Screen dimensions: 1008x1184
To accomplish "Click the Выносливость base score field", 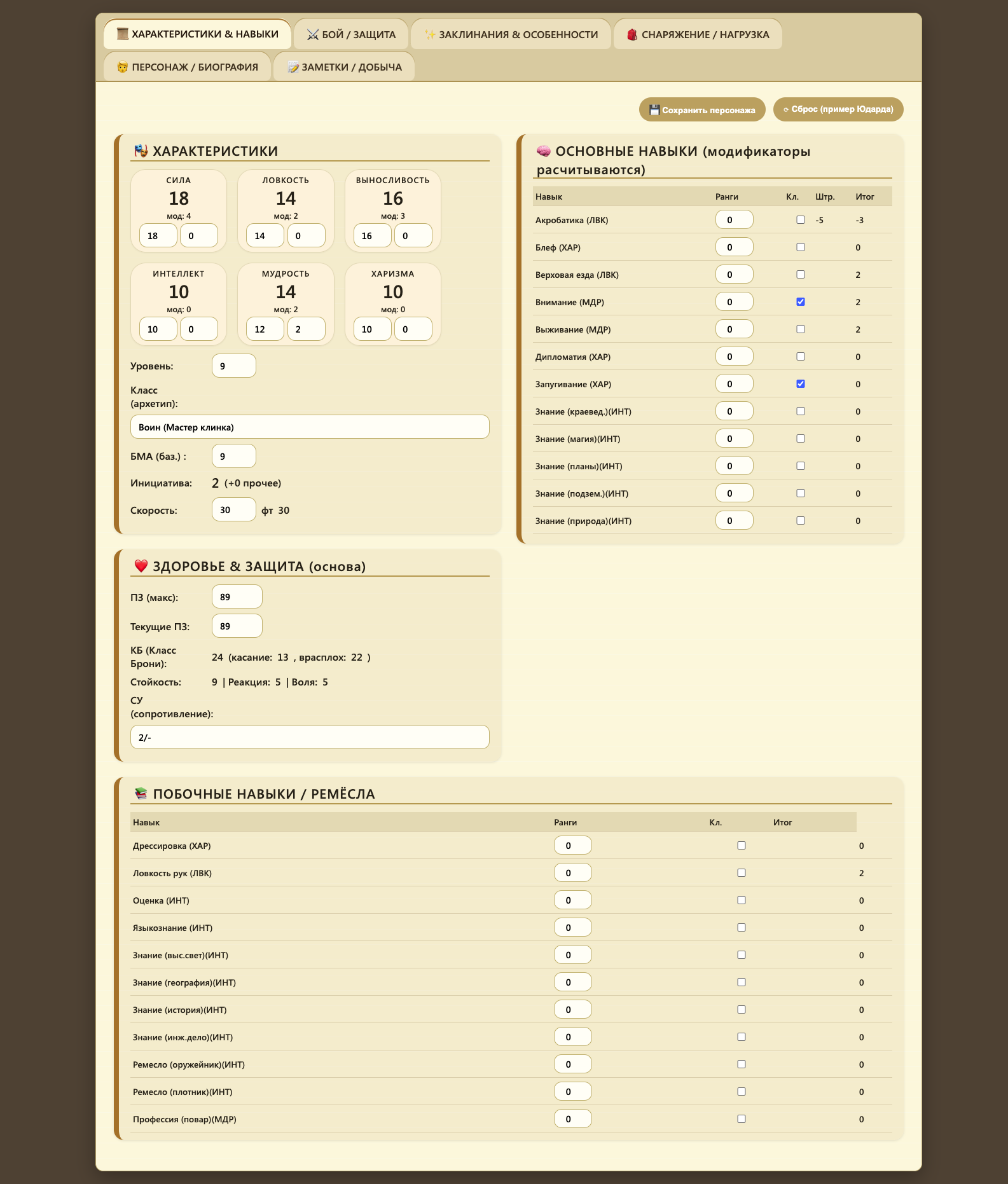I will click(373, 235).
